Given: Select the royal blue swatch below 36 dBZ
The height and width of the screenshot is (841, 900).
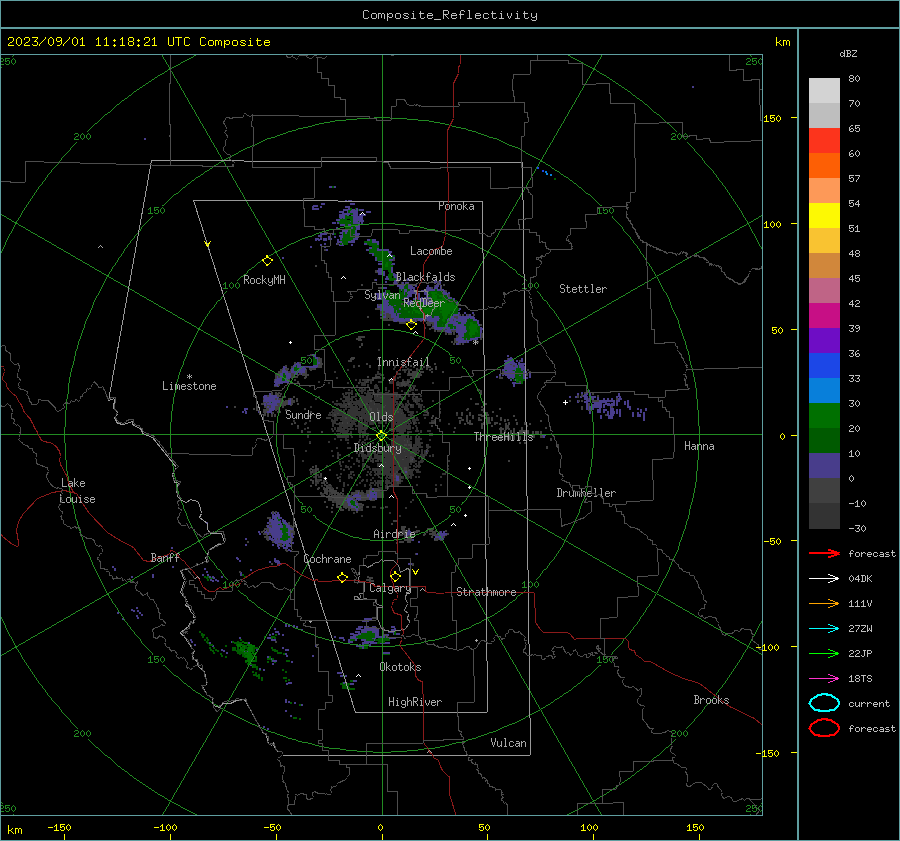Looking at the screenshot, I should click(824, 365).
